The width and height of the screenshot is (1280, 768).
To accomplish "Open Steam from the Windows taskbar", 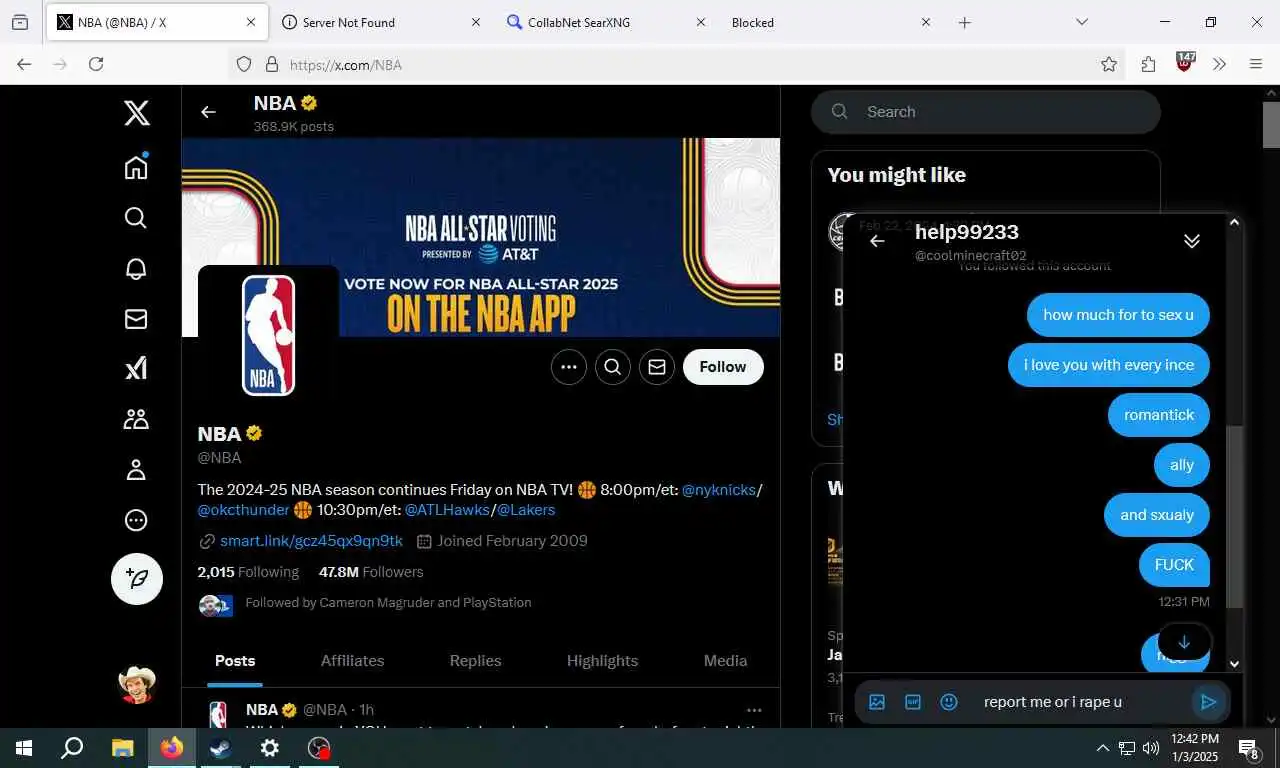I will (219, 748).
